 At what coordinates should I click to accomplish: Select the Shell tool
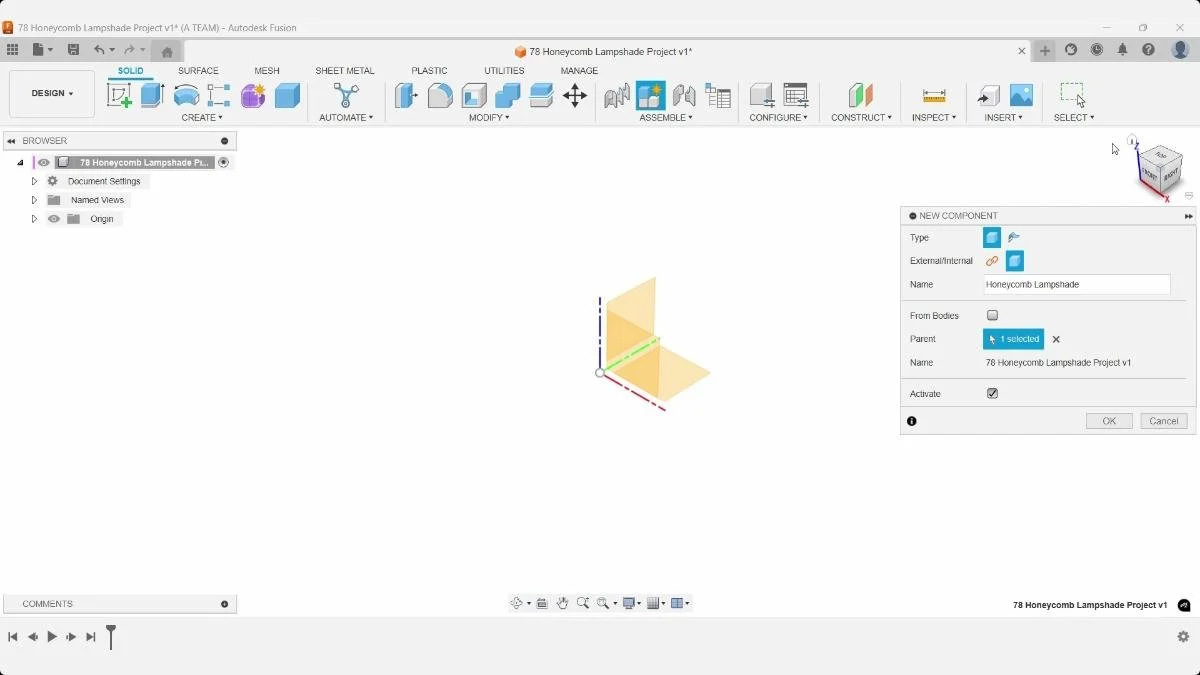(474, 95)
